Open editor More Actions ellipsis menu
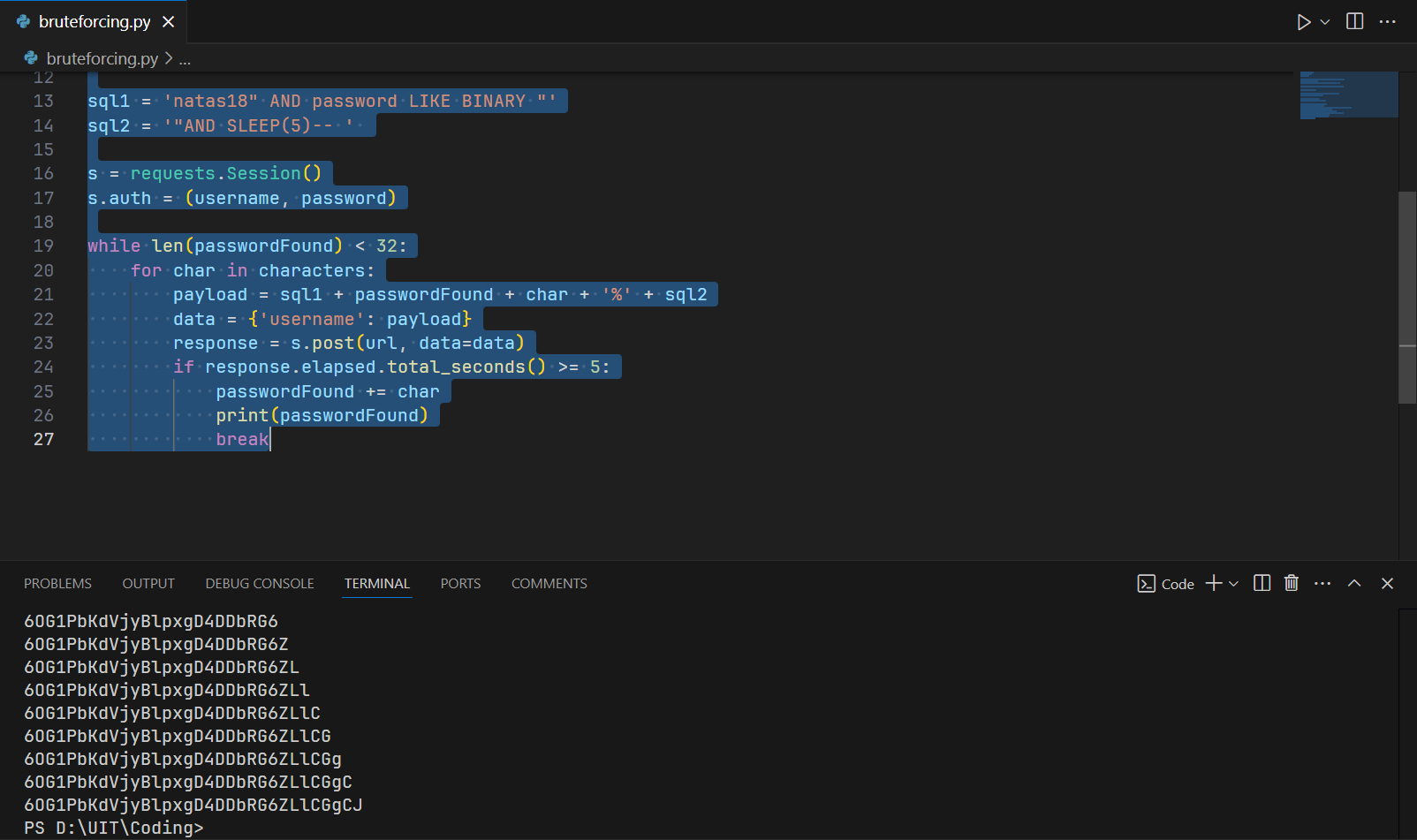1417x840 pixels. (x=1388, y=21)
